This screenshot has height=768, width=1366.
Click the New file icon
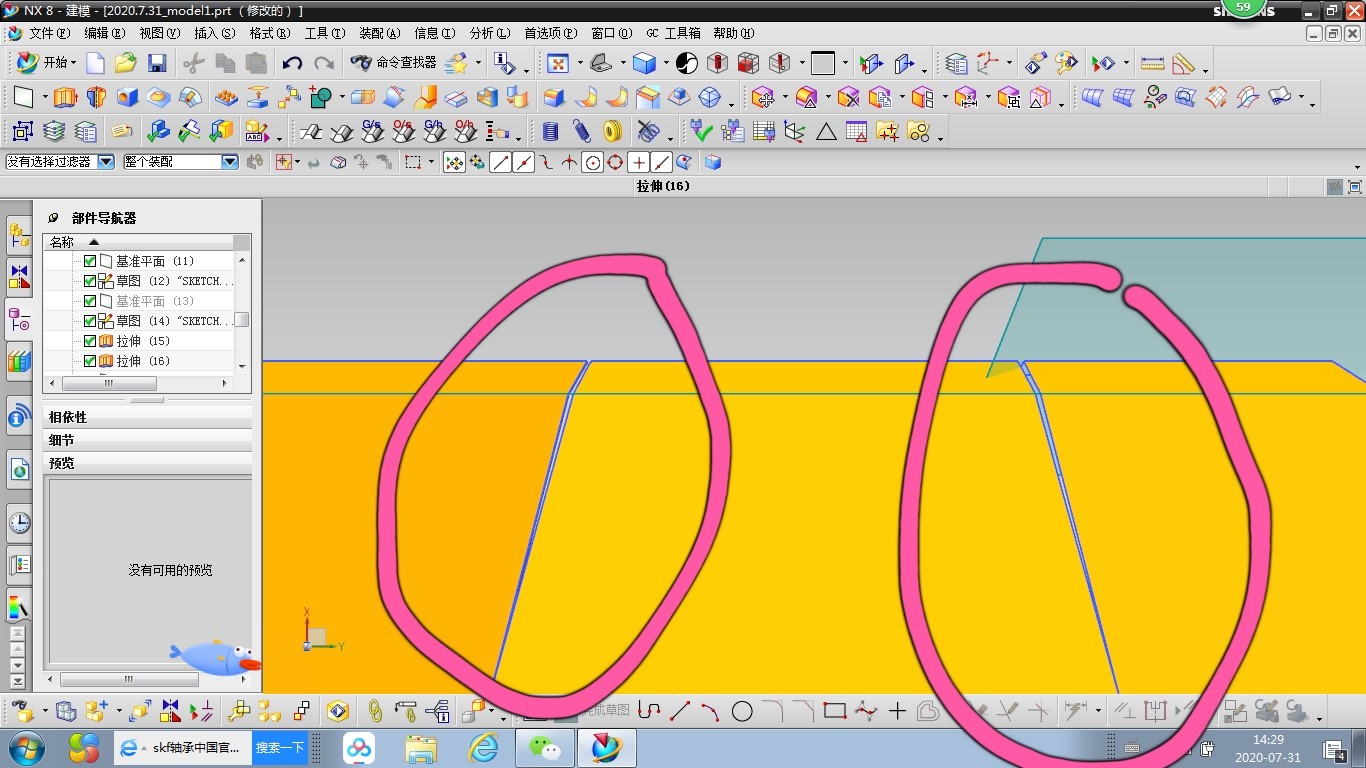(x=95, y=63)
